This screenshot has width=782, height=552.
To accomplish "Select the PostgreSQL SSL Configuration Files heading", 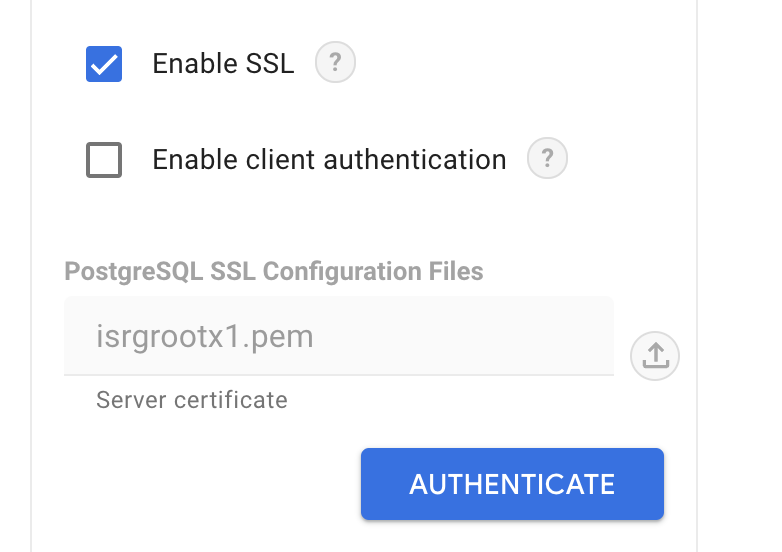I will pos(274,272).
